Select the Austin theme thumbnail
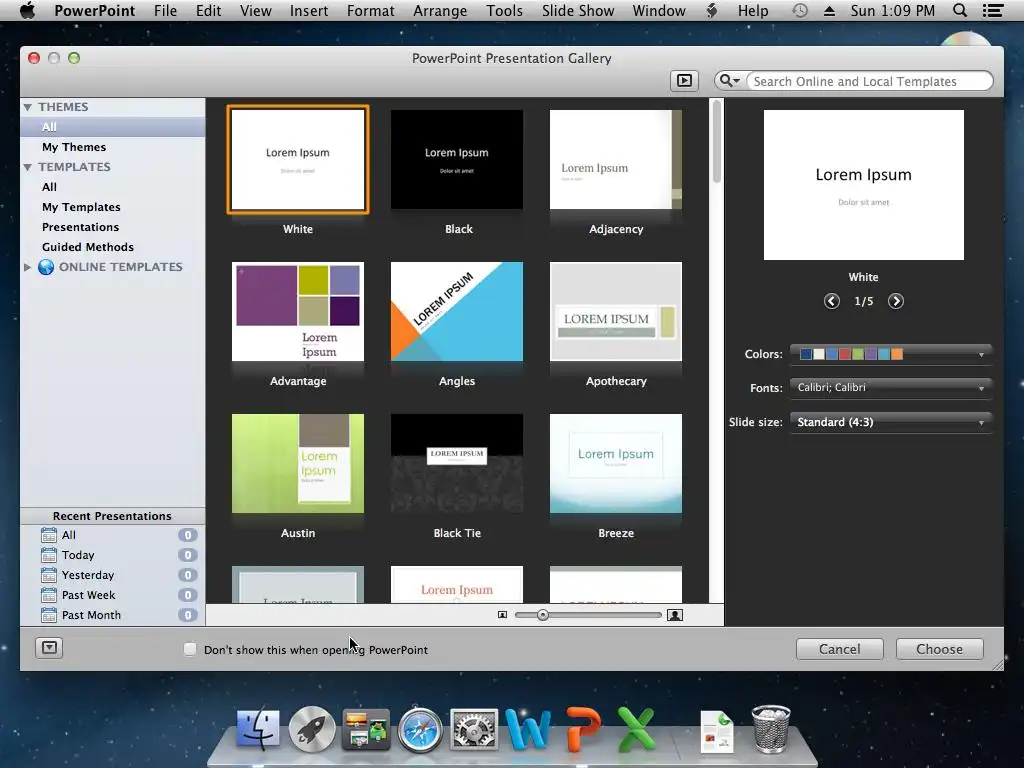The image size is (1024, 768). [x=298, y=464]
